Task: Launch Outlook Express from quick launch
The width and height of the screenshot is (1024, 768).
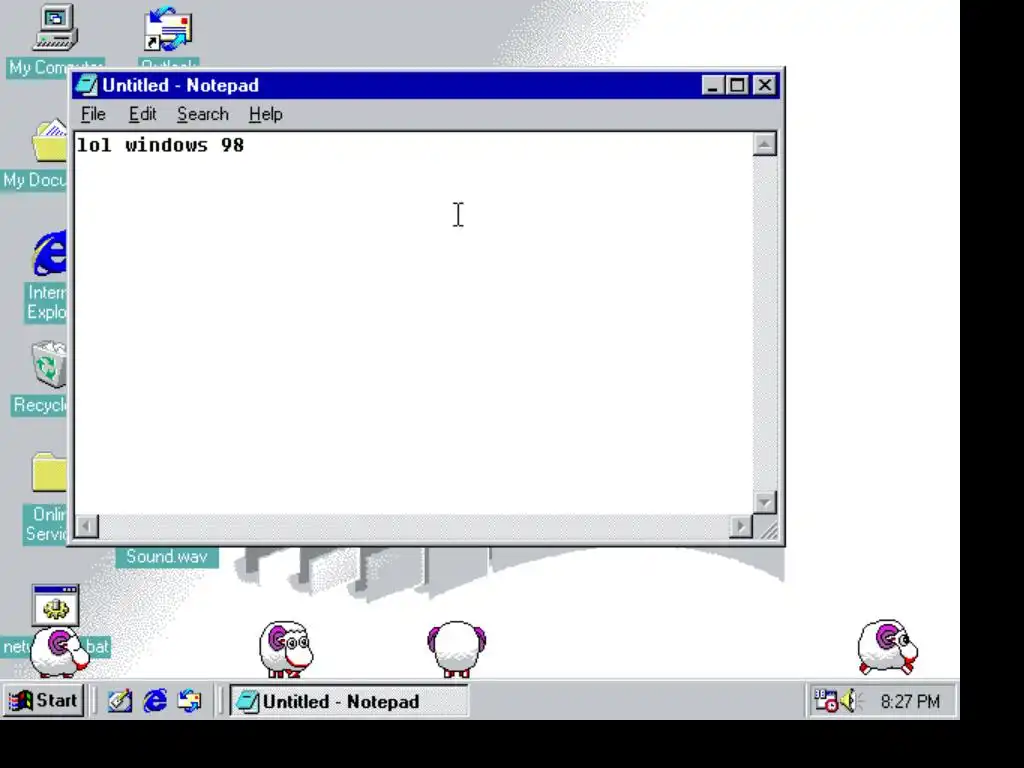Action: point(190,701)
